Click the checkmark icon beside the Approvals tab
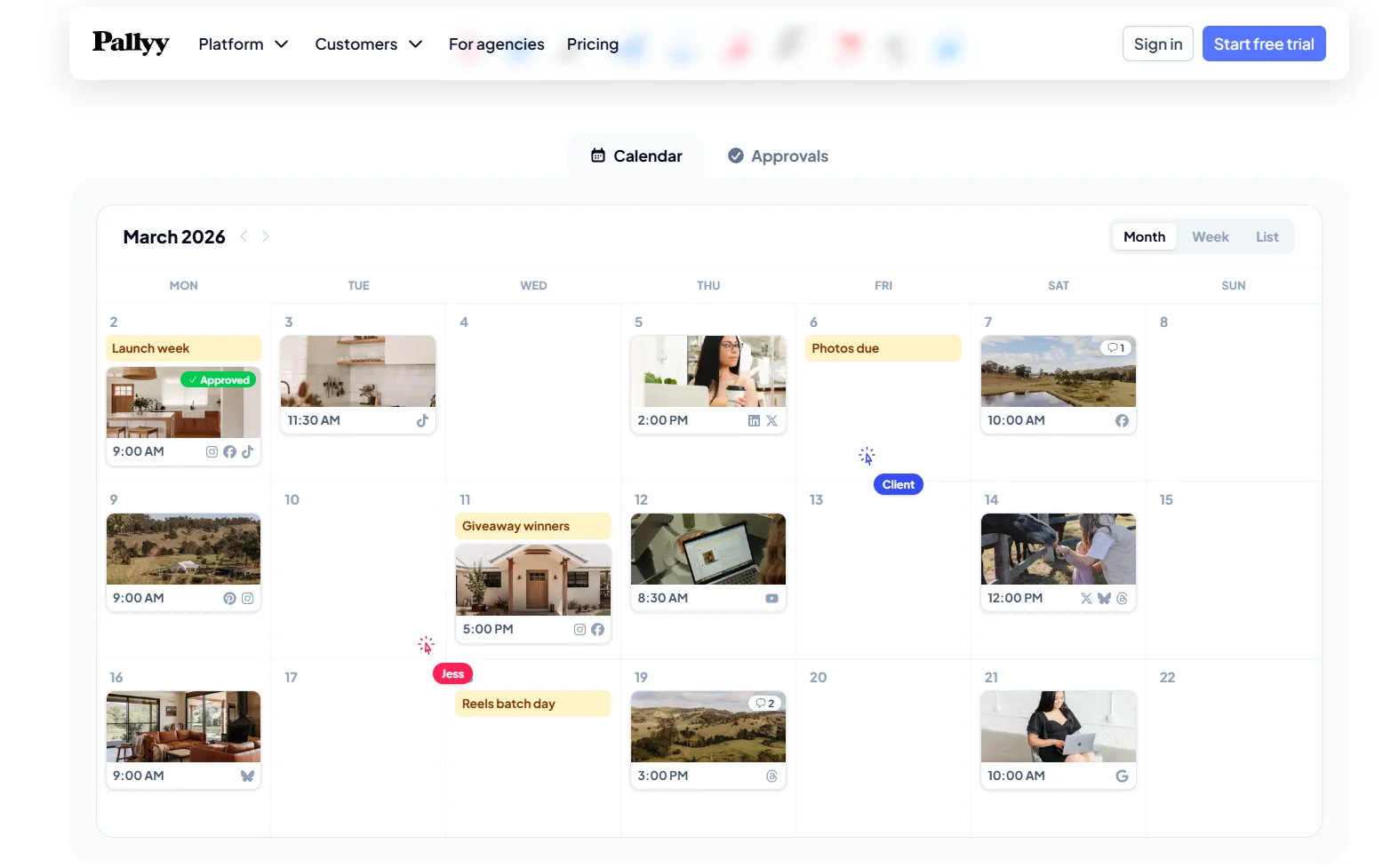Image resolution: width=1391 pixels, height=868 pixels. tap(736, 155)
